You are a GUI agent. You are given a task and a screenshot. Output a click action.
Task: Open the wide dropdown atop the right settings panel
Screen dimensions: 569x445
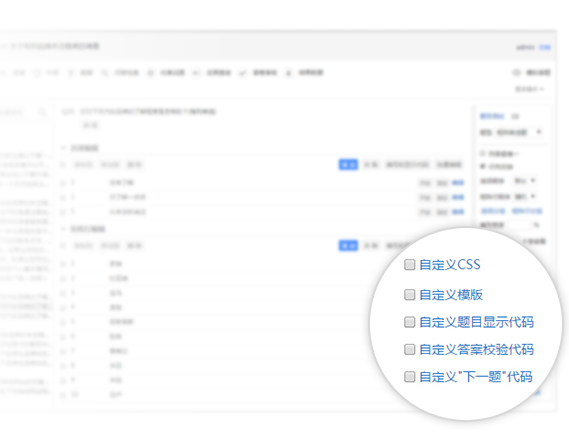click(519, 132)
